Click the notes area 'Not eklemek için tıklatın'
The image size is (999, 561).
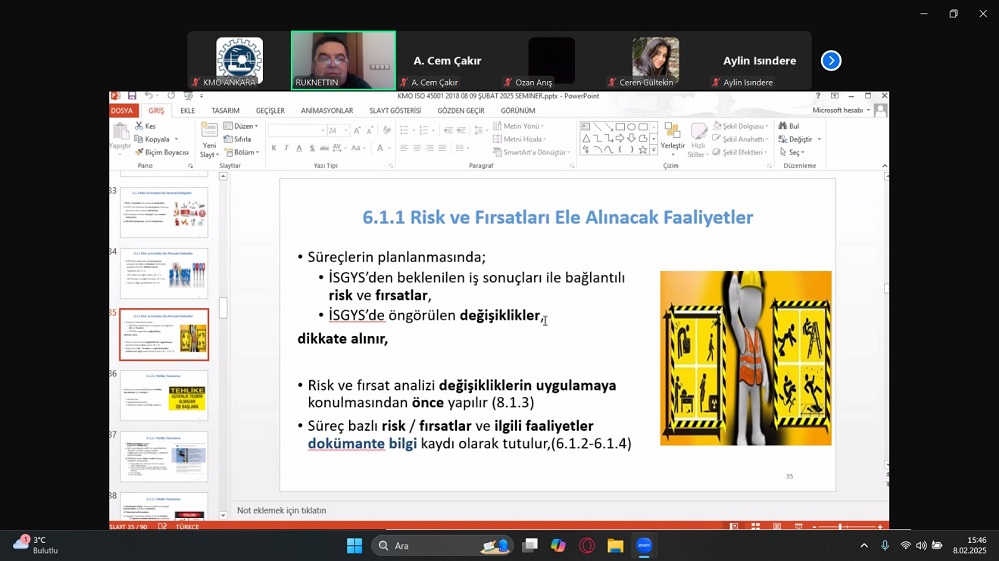point(282,510)
